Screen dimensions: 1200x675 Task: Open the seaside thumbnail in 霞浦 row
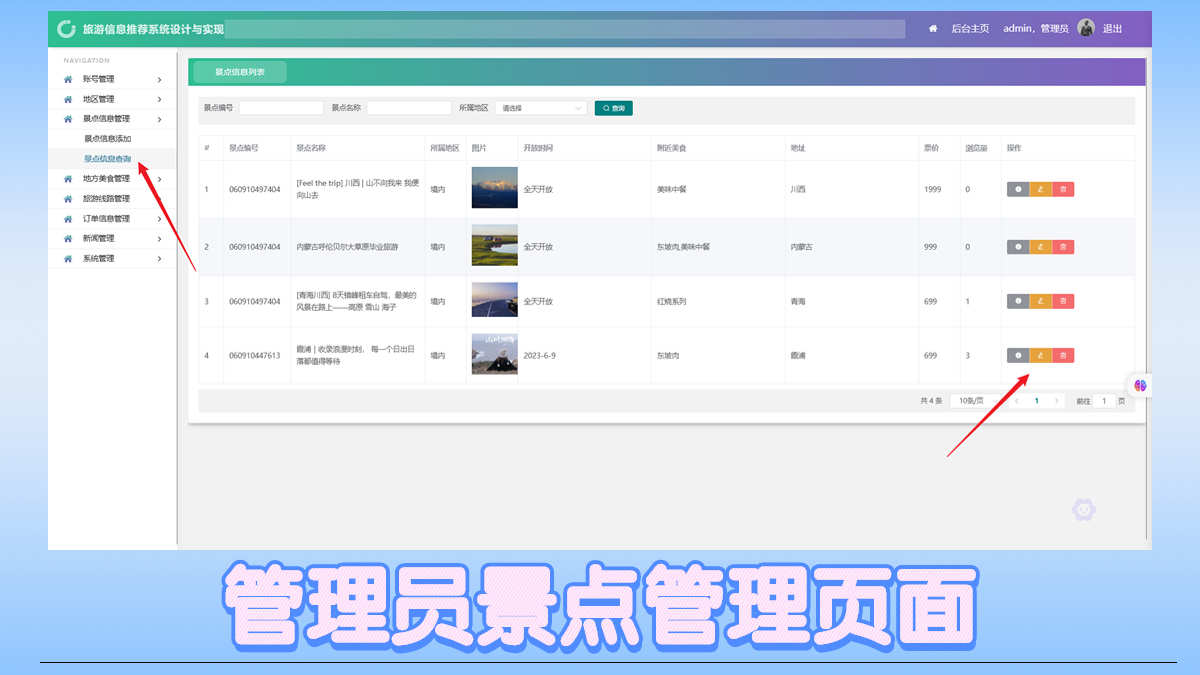[494, 354]
